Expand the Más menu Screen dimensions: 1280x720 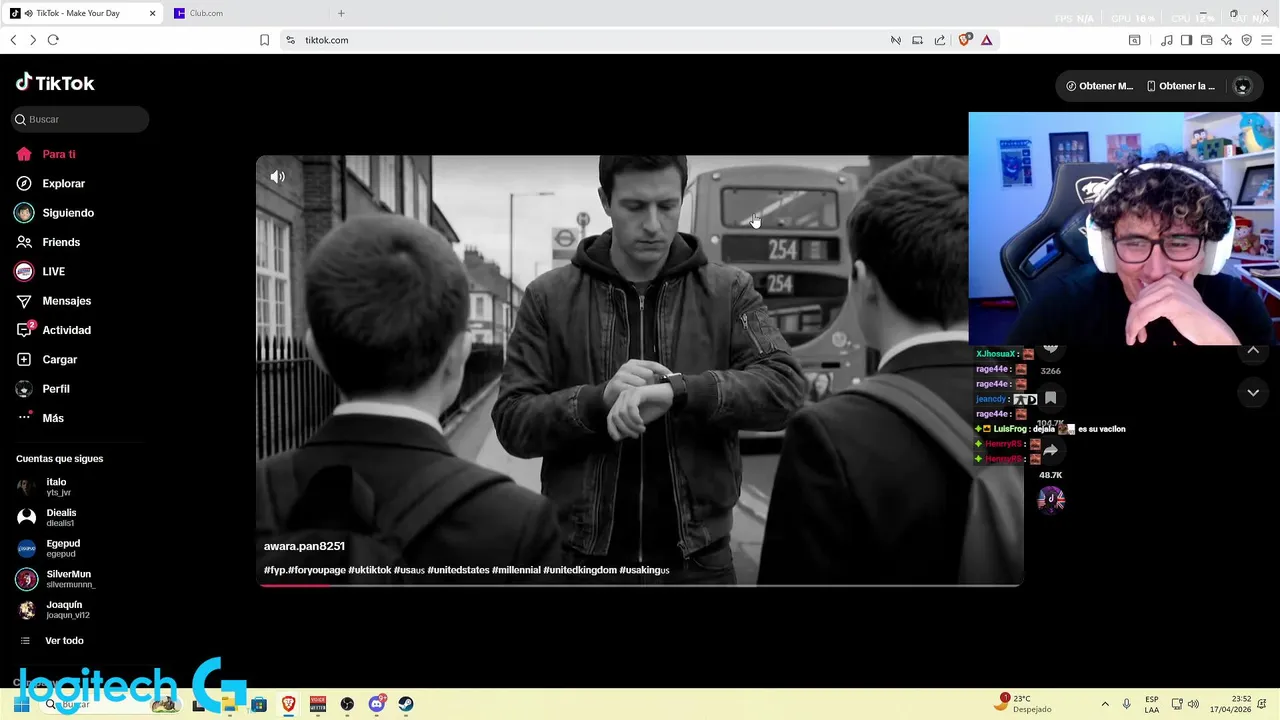[x=40, y=418]
